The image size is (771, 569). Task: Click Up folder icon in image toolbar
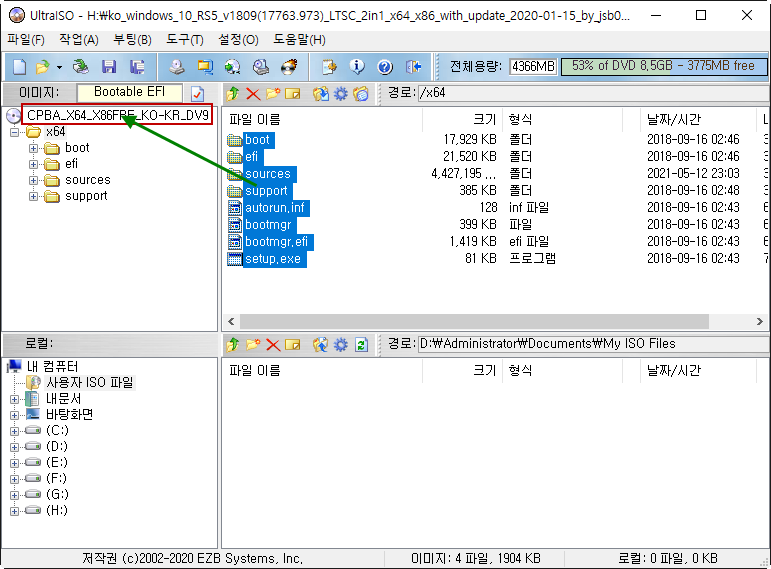pos(233,93)
